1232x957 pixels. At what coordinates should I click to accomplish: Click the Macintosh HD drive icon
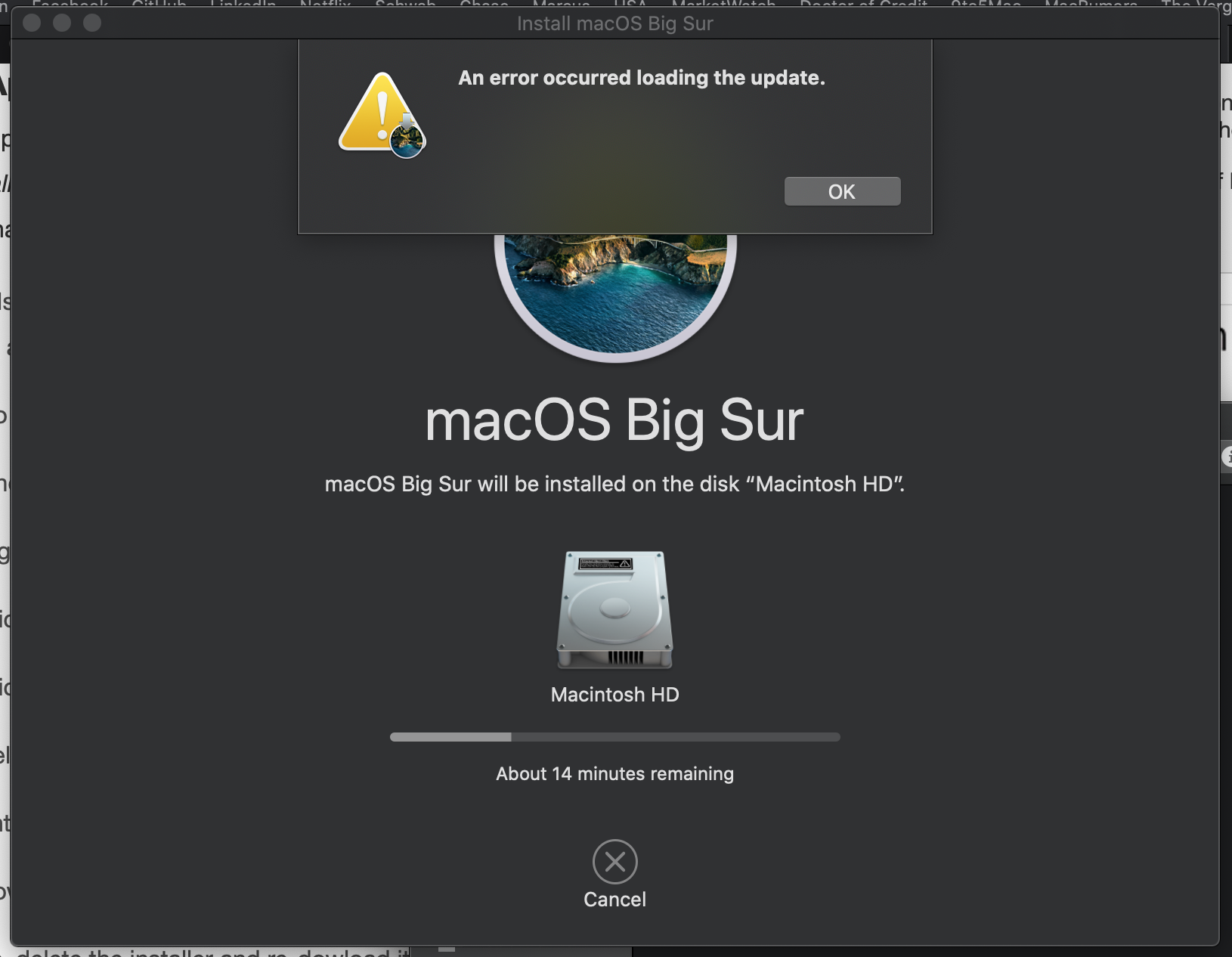click(x=615, y=610)
